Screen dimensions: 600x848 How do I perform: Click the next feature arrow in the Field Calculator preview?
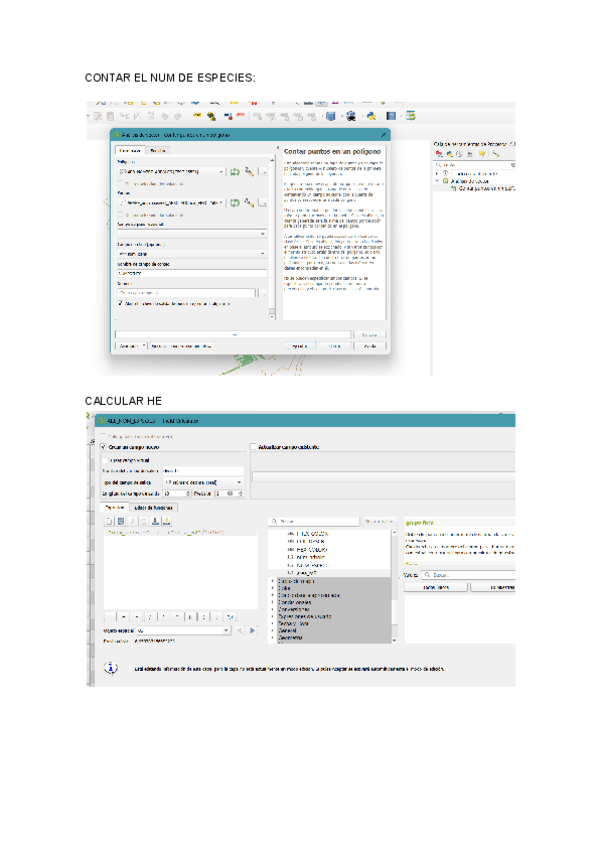(252, 631)
